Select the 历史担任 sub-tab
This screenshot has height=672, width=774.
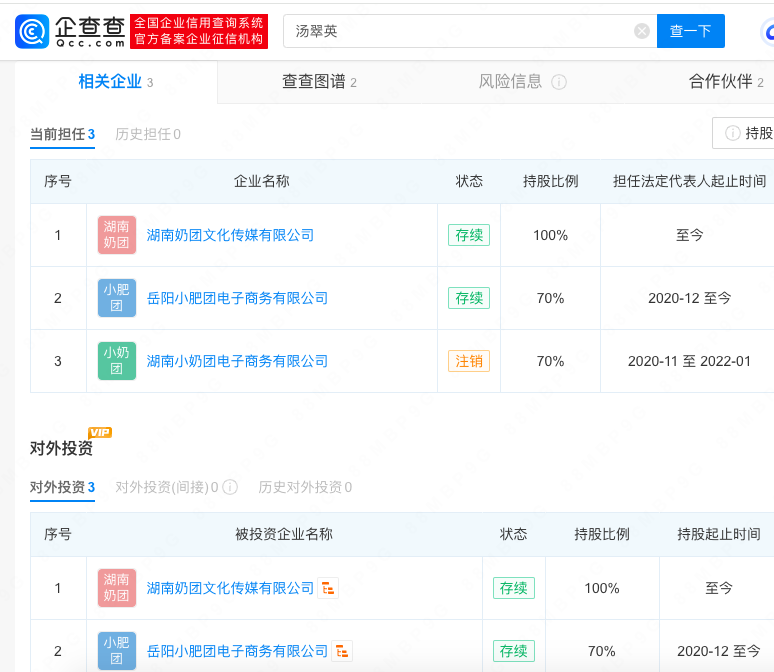coord(148,134)
